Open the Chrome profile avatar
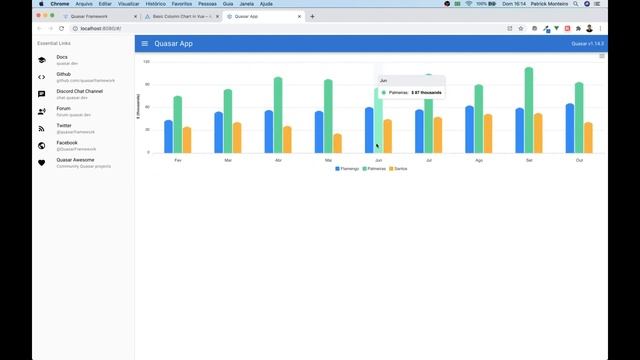Screen dimensions: 640x360 [589, 29]
